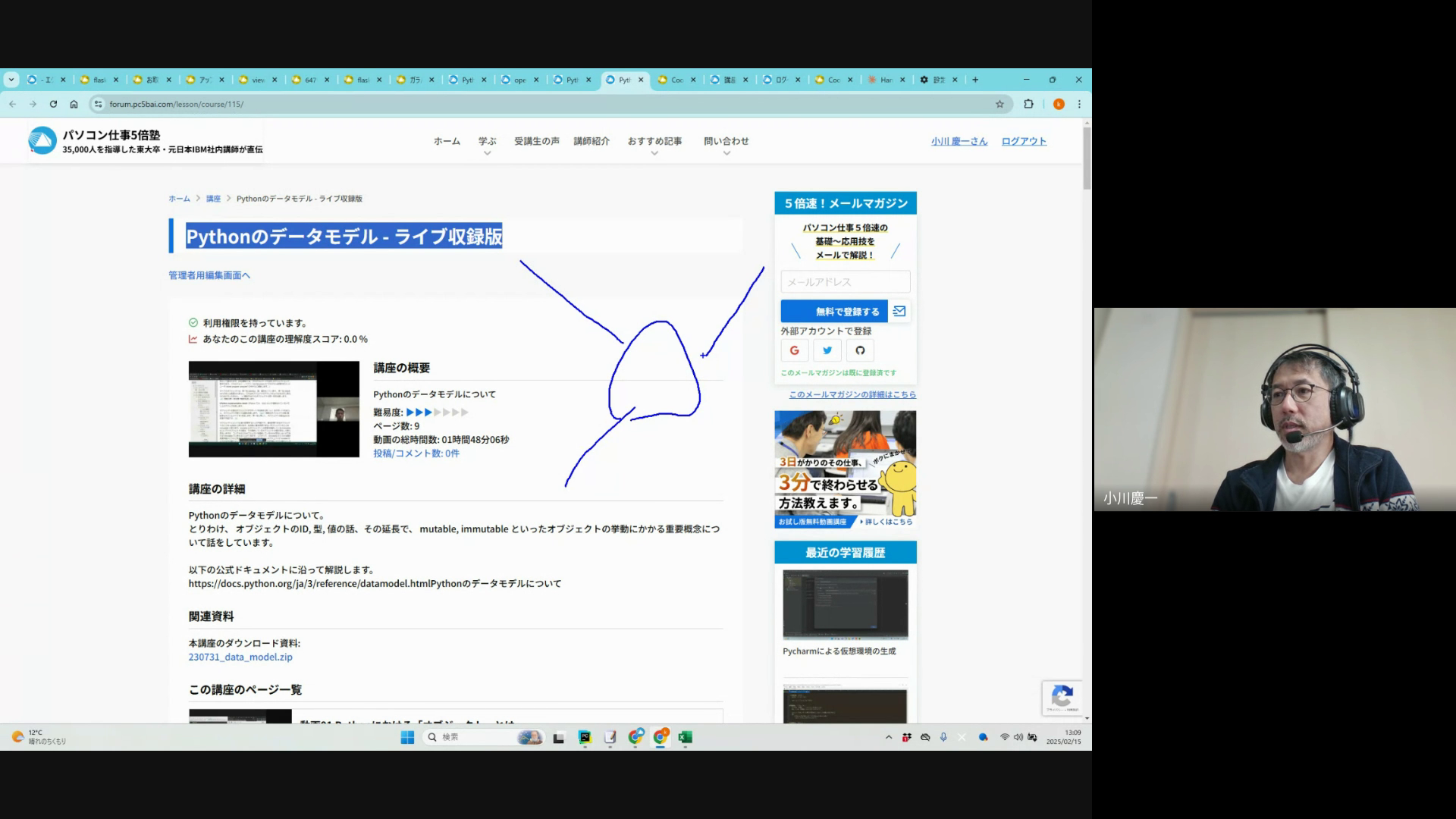
Task: Click the Twitter account registration icon
Action: coord(827,350)
